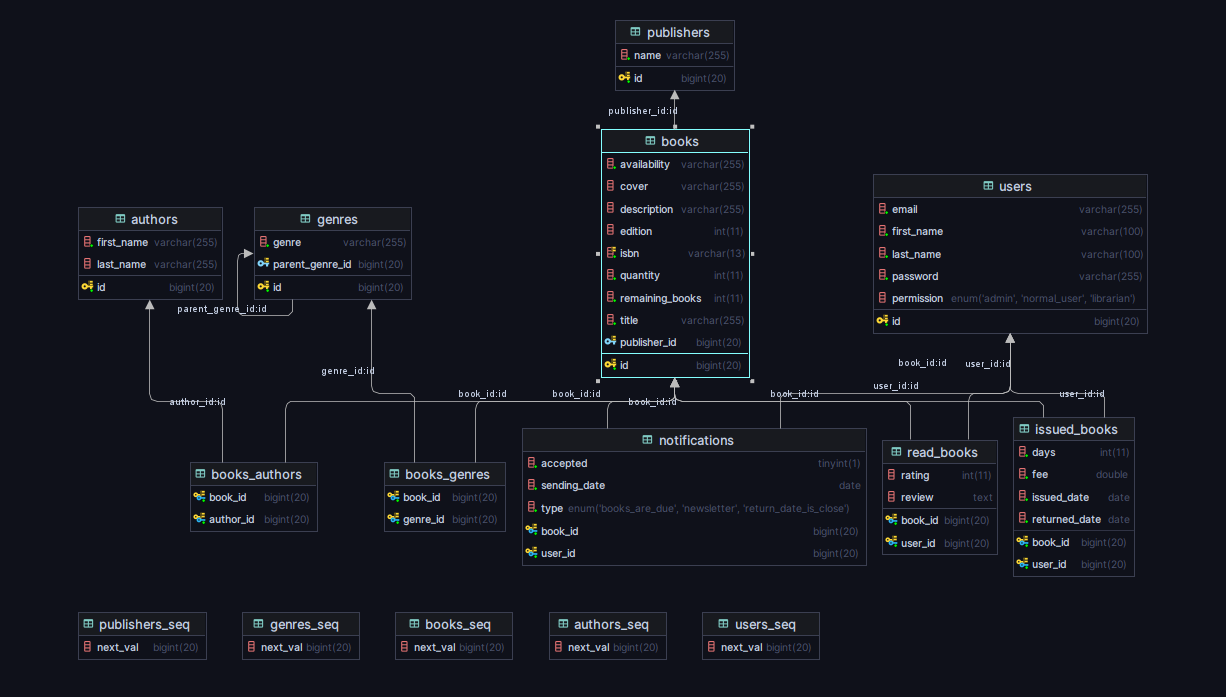The height and width of the screenshot is (697, 1226).
Task: Click the red icon next to accepted in notifications
Action: (531, 463)
